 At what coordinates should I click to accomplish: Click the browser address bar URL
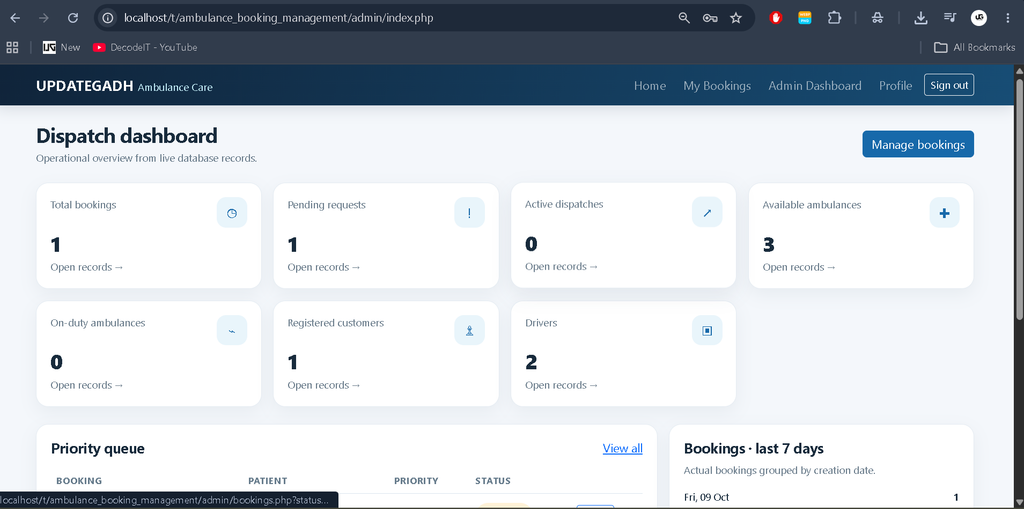tap(279, 18)
